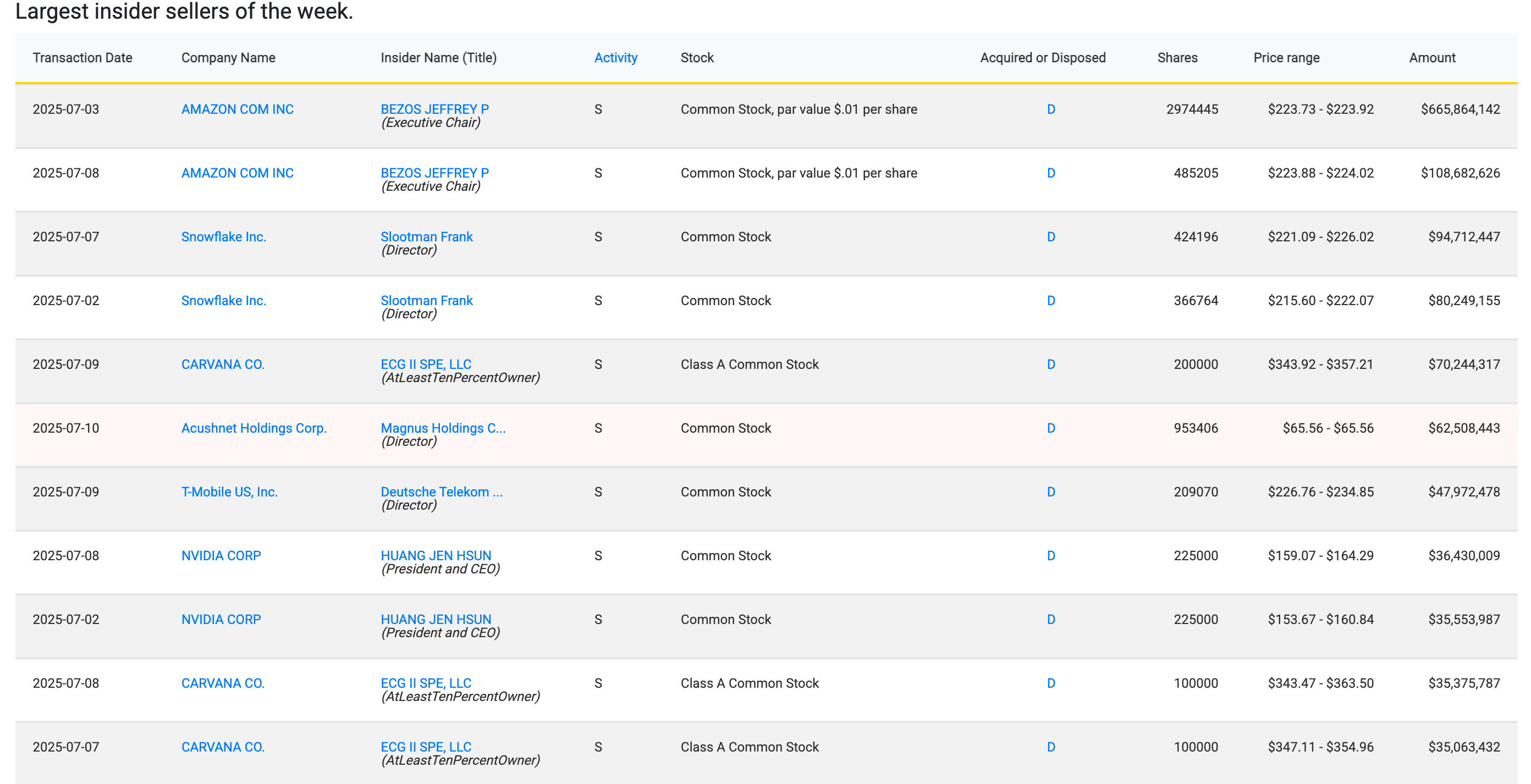
Task: Open BEZOS JEFFREY P link in 2025-07-08 row
Action: coord(434,173)
